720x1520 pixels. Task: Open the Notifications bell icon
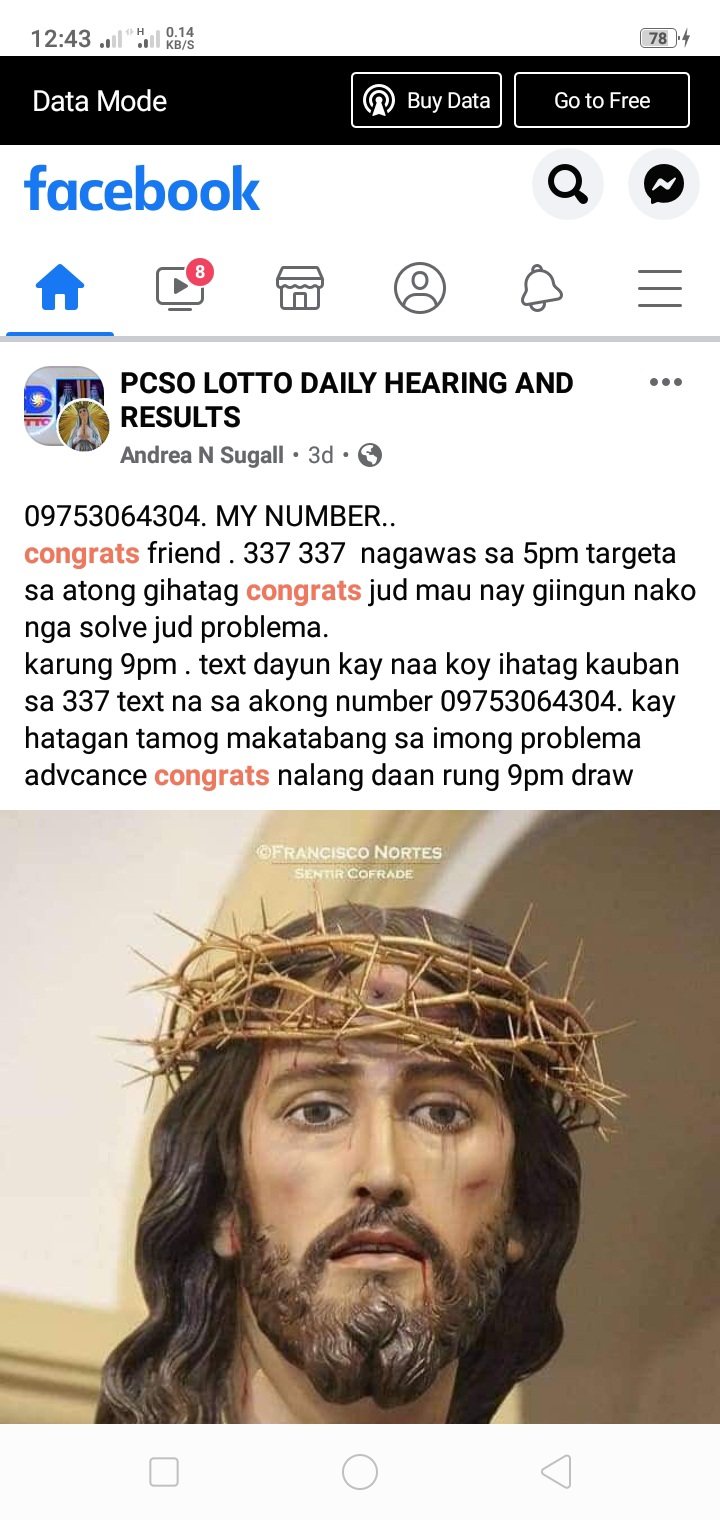click(541, 288)
